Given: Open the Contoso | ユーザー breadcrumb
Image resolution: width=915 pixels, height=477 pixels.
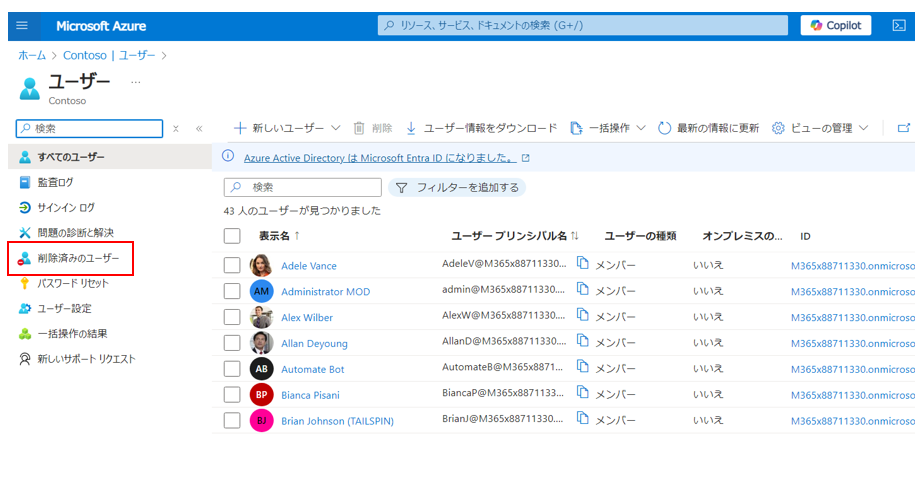Looking at the screenshot, I should 109,55.
